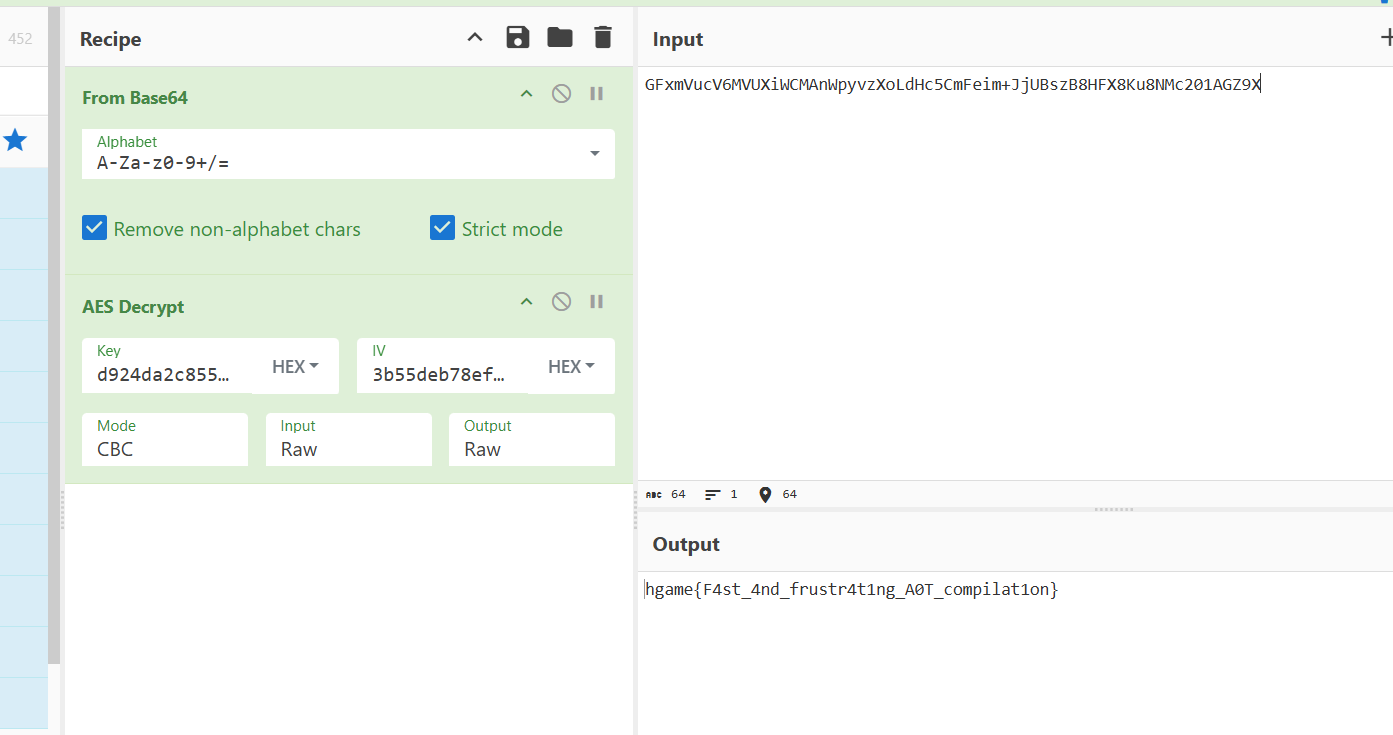Disable the From Base64 operation
Viewport: 1393px width, 735px height.
click(562, 94)
